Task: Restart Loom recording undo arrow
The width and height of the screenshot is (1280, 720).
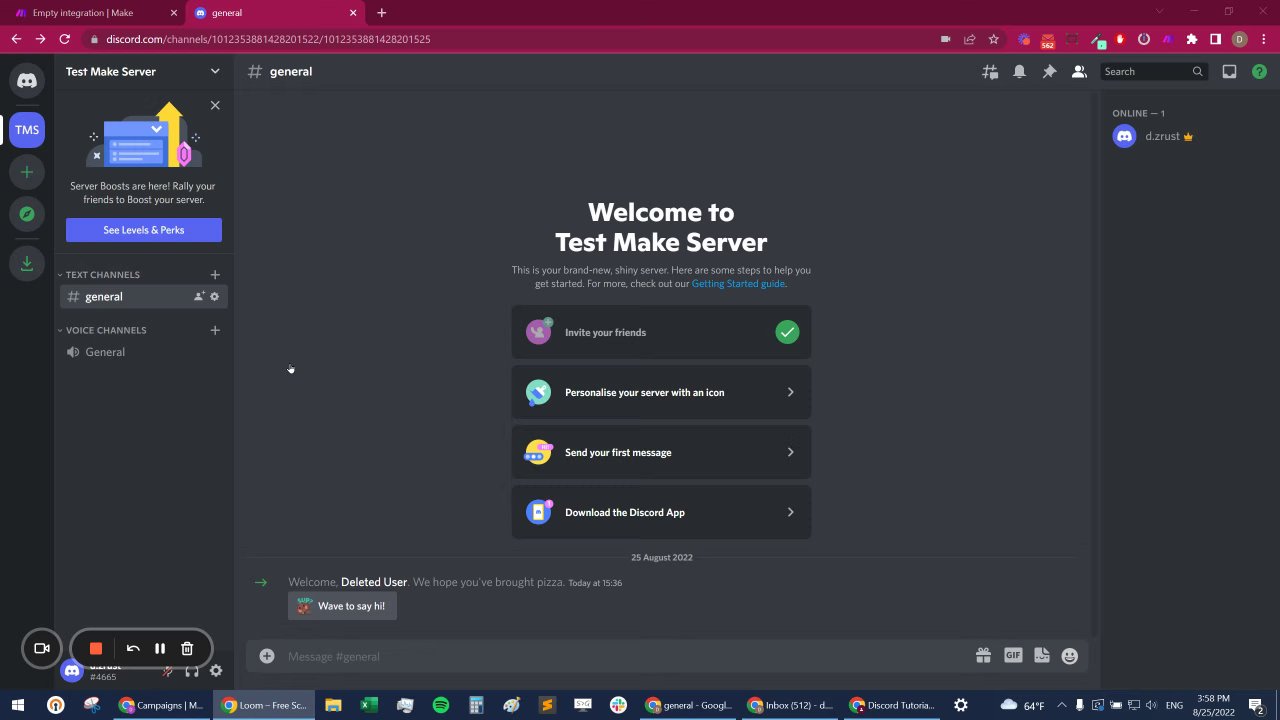Action: point(133,649)
